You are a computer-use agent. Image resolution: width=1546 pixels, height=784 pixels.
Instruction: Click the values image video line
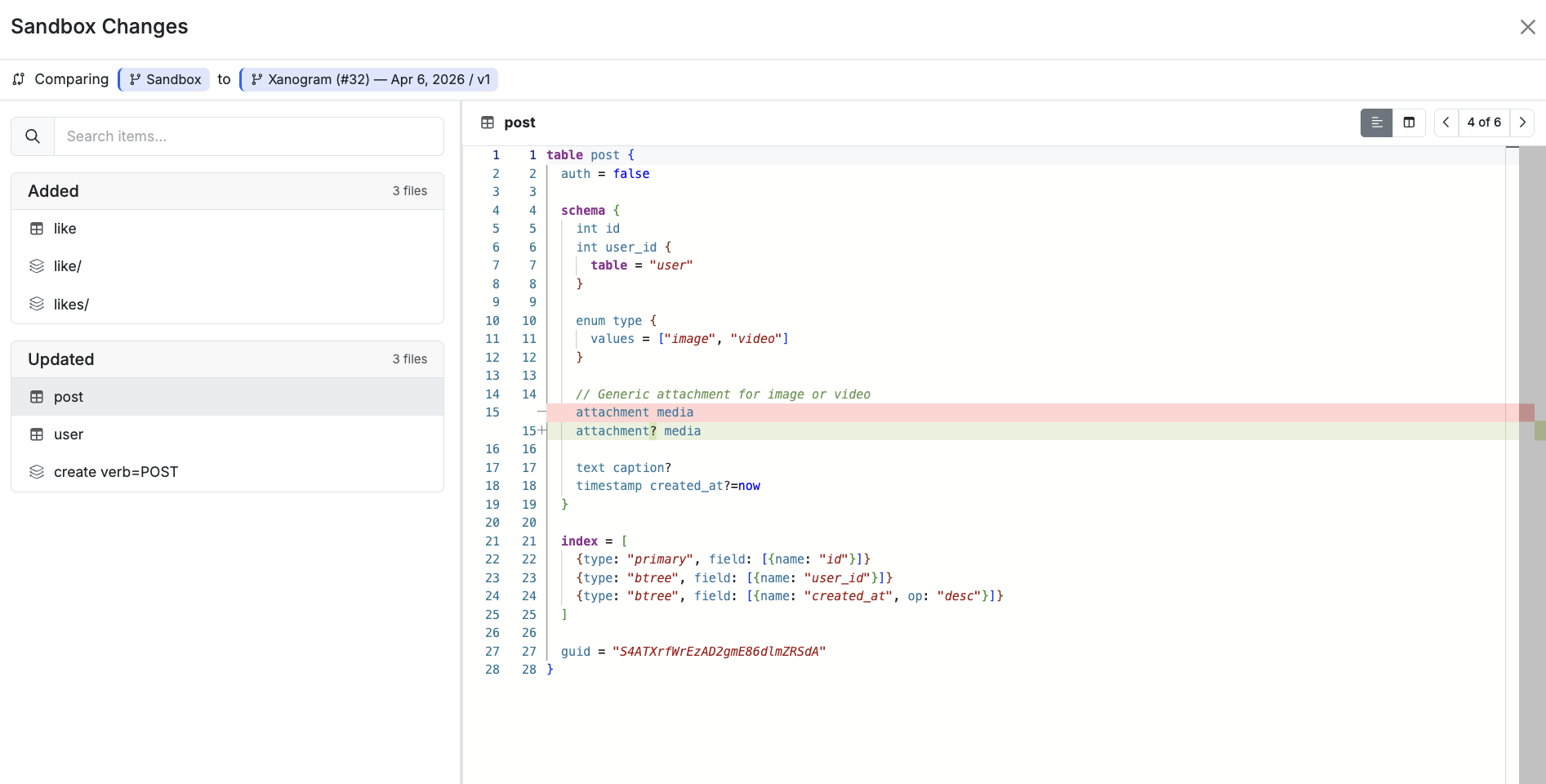coord(689,339)
